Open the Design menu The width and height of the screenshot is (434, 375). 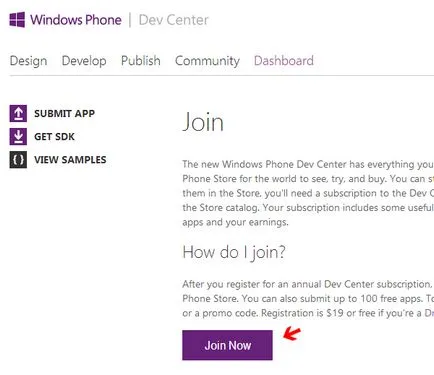(28, 61)
